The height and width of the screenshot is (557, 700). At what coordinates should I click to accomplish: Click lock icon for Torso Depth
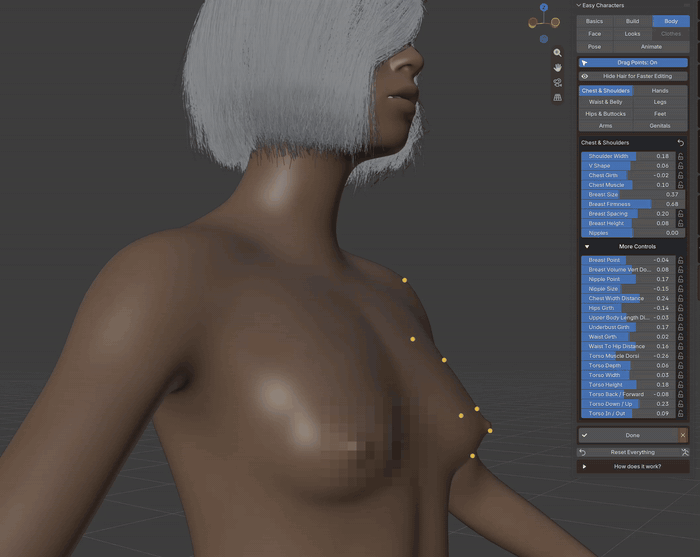(x=680, y=366)
